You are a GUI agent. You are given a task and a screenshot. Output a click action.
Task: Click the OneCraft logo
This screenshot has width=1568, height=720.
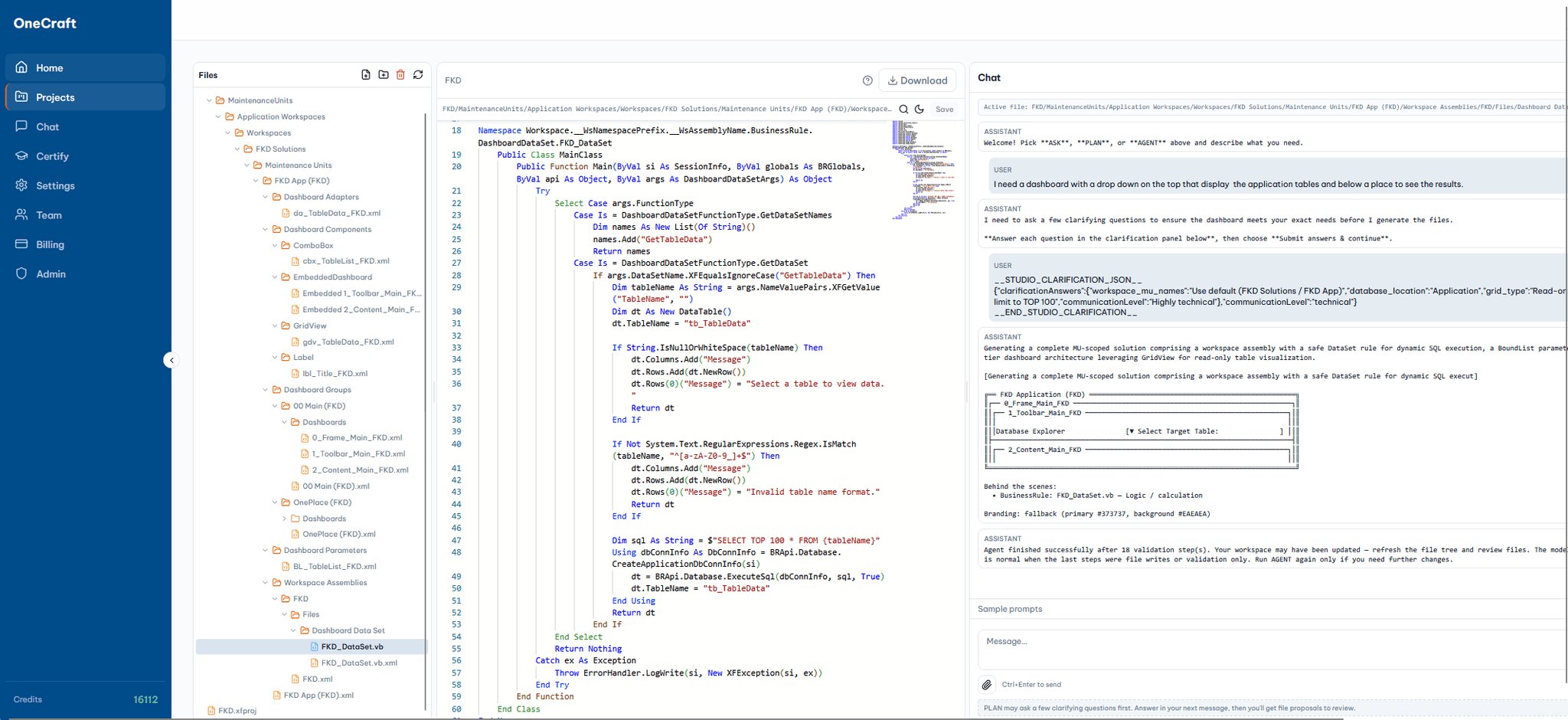(x=44, y=23)
